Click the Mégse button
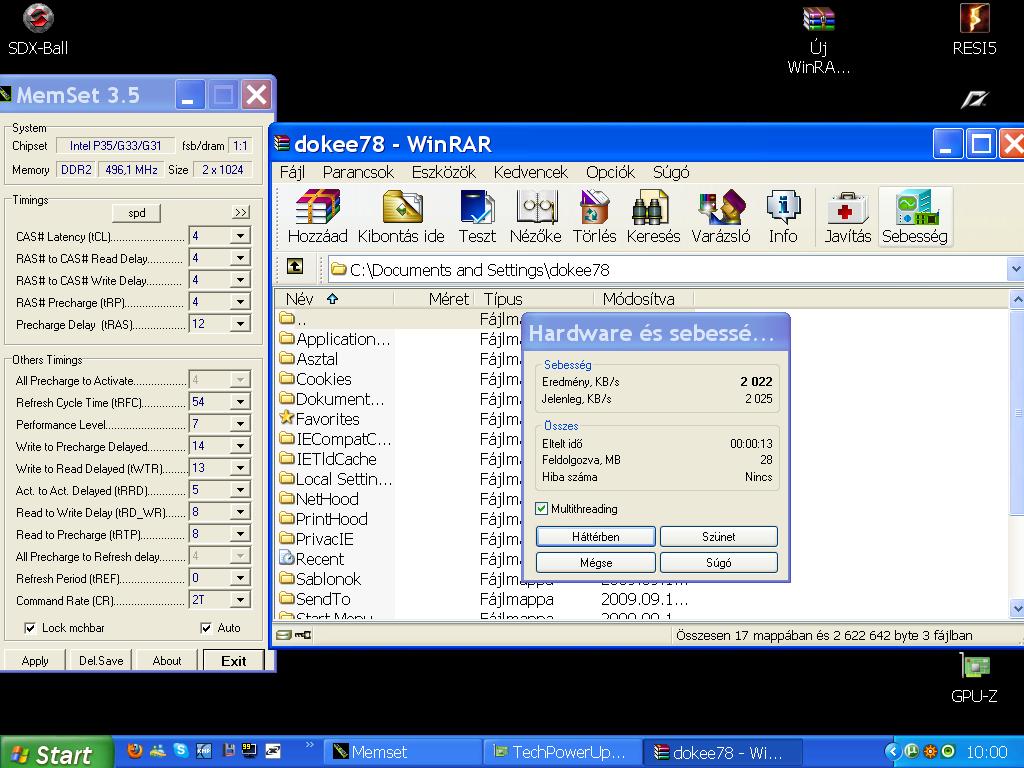The image size is (1024, 768). [596, 562]
